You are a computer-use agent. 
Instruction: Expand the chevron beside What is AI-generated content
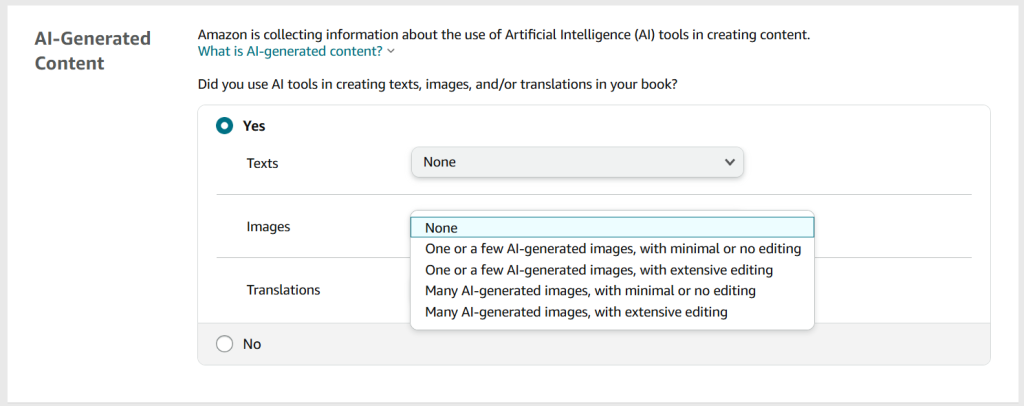pos(391,52)
